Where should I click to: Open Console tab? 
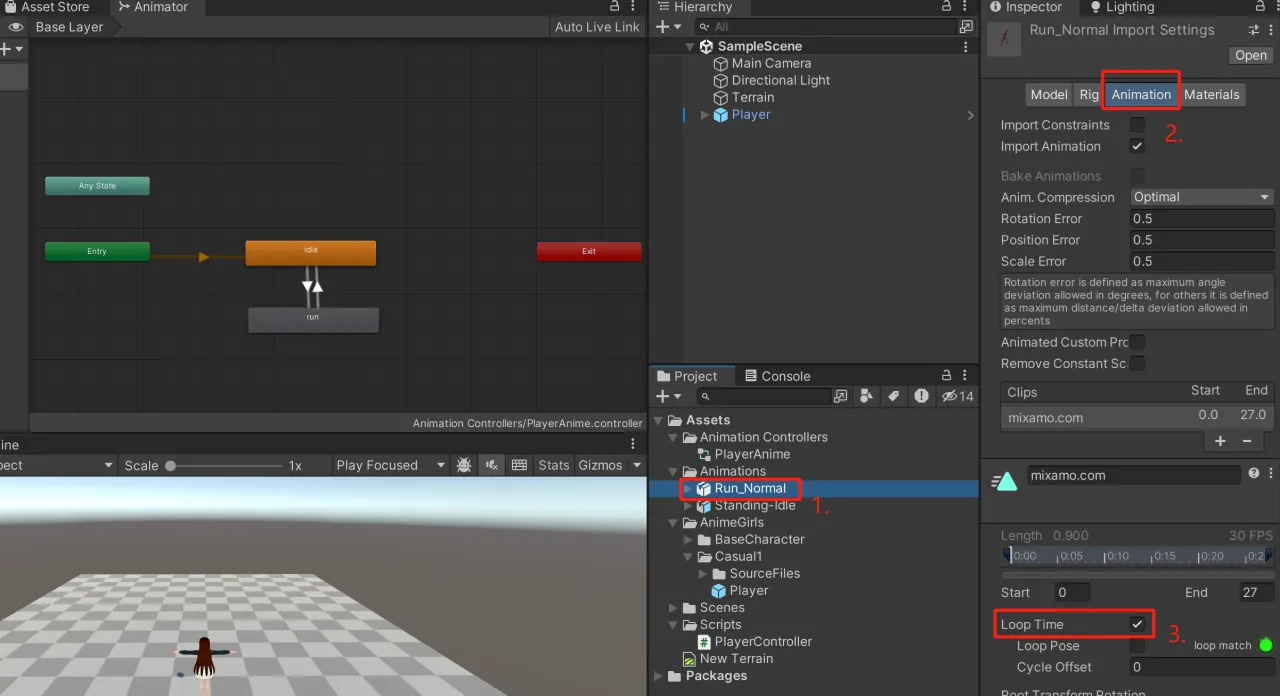tap(776, 376)
